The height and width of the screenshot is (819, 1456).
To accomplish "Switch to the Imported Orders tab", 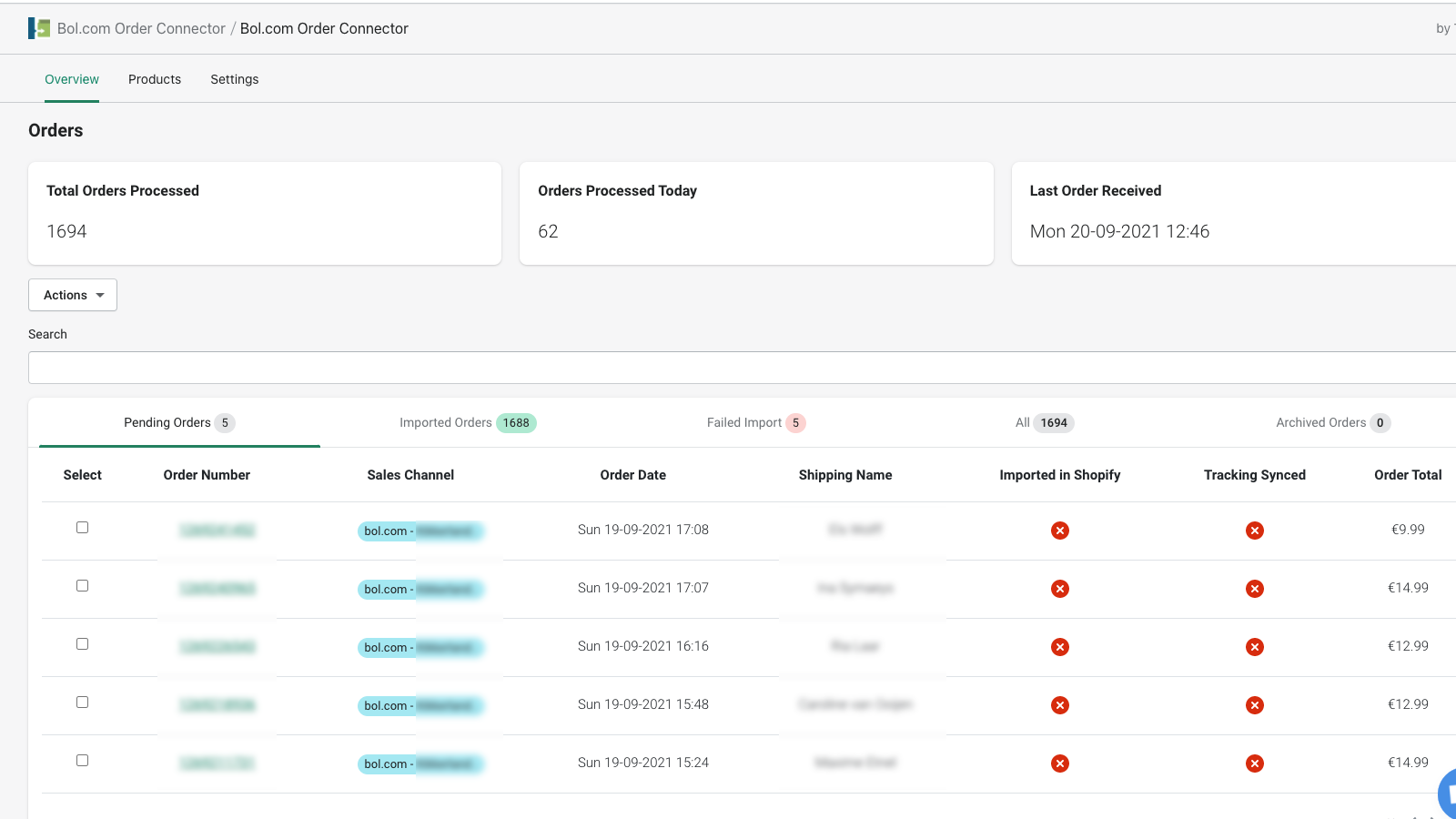I will pyautogui.click(x=467, y=422).
